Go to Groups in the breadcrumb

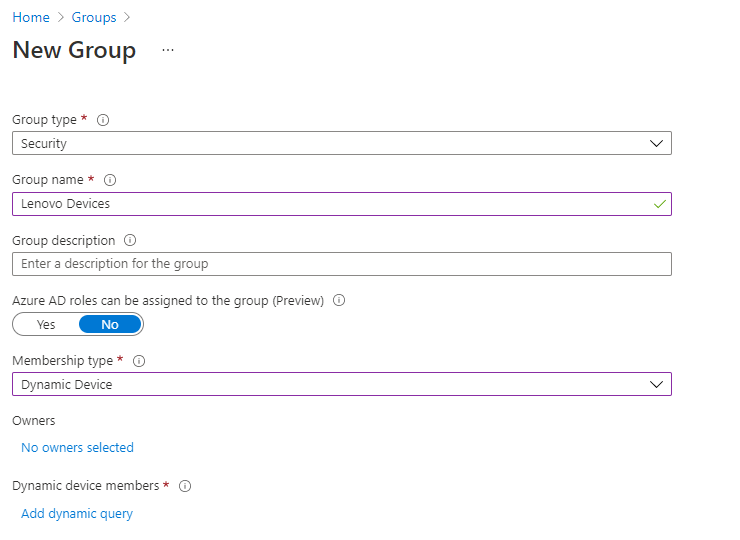[x=94, y=17]
